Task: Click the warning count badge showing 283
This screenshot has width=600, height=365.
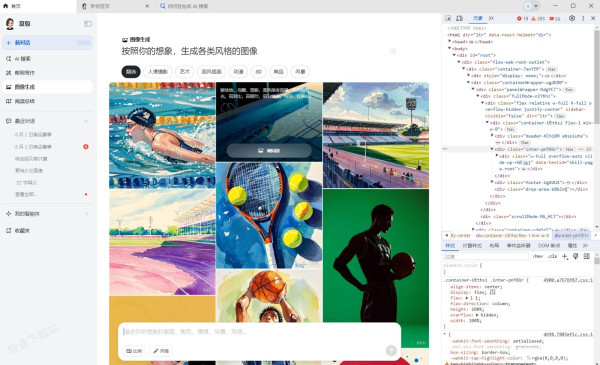Action: coord(538,18)
